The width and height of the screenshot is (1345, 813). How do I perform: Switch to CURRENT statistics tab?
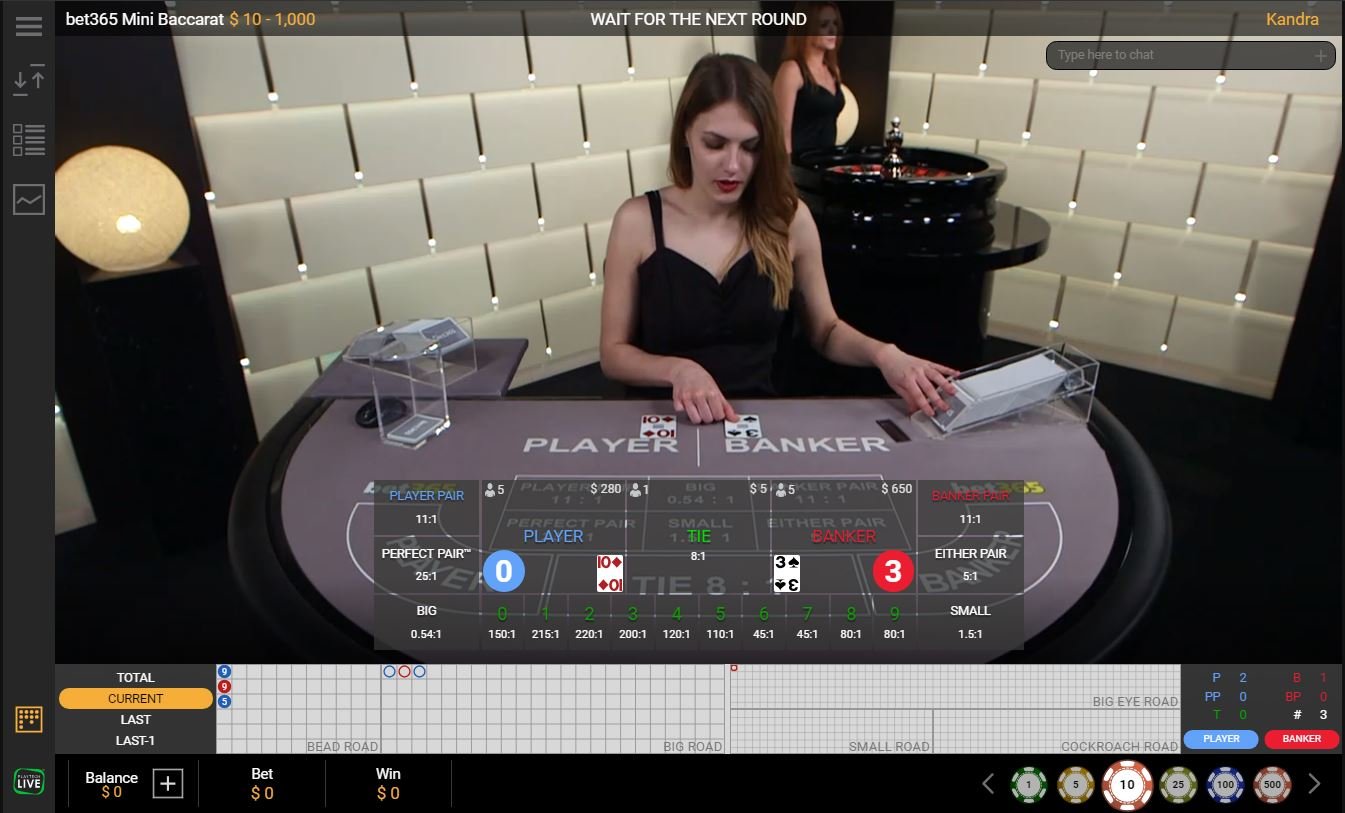136,698
